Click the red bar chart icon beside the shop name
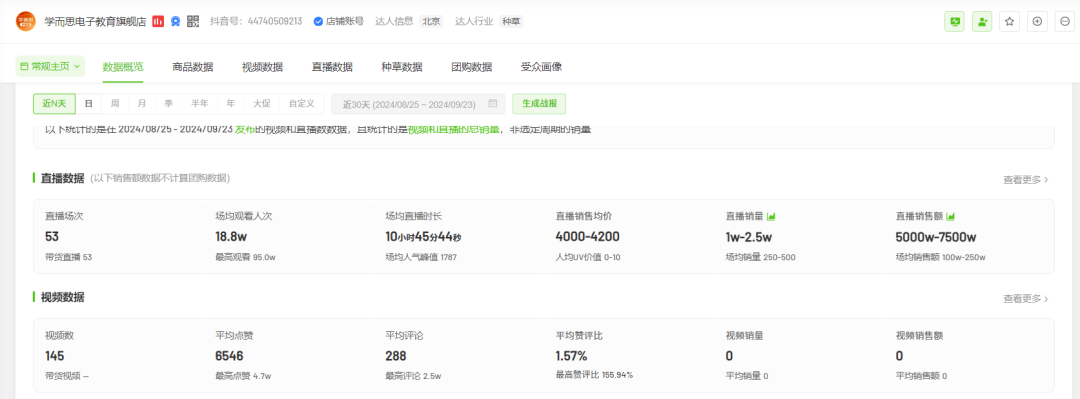 click(x=158, y=21)
